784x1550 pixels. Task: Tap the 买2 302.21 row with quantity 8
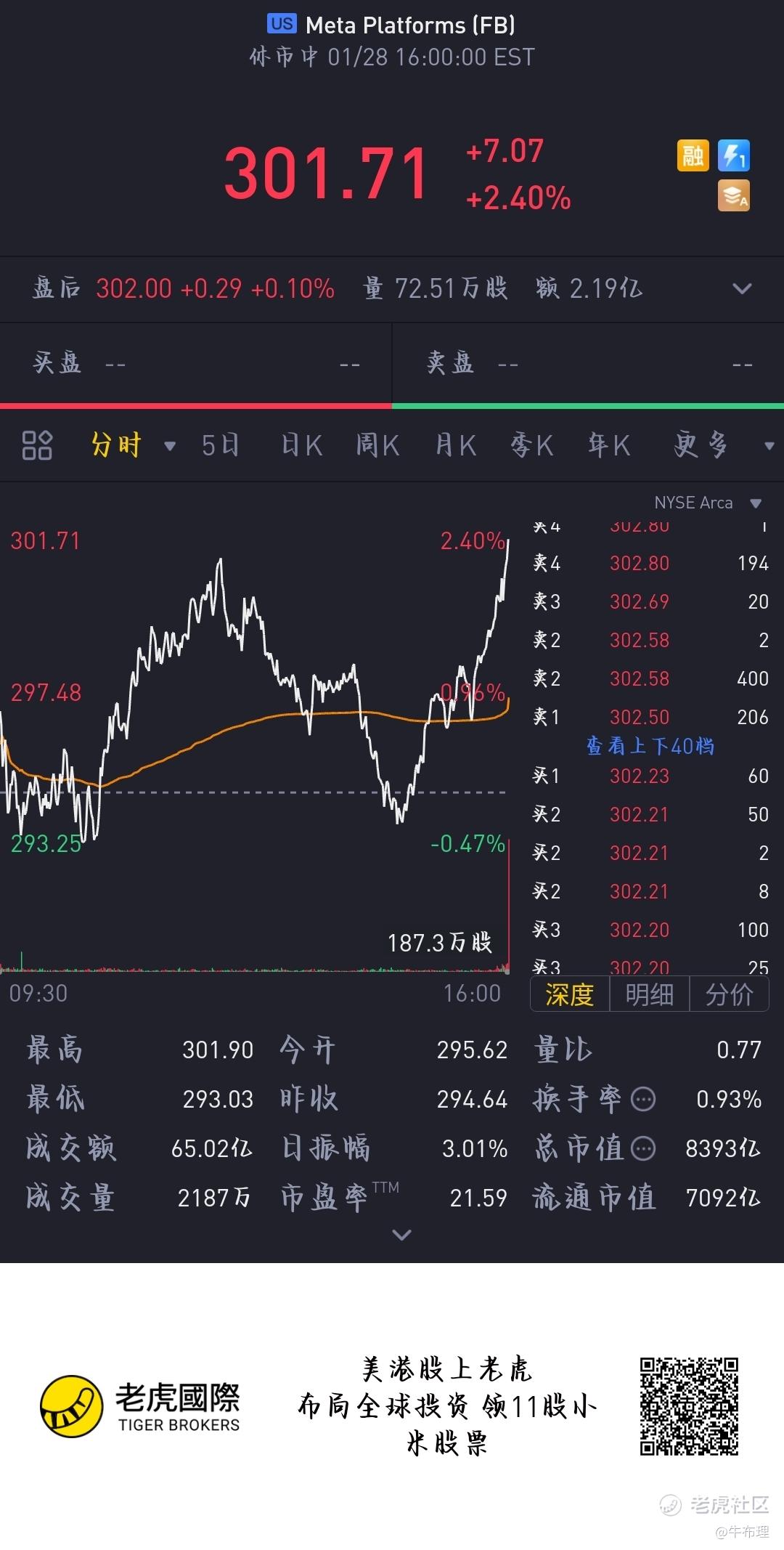click(650, 891)
